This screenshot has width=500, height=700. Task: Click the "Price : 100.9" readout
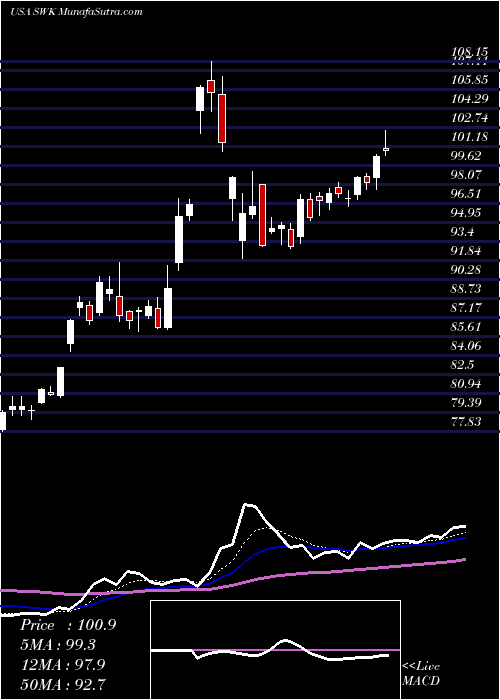68,625
